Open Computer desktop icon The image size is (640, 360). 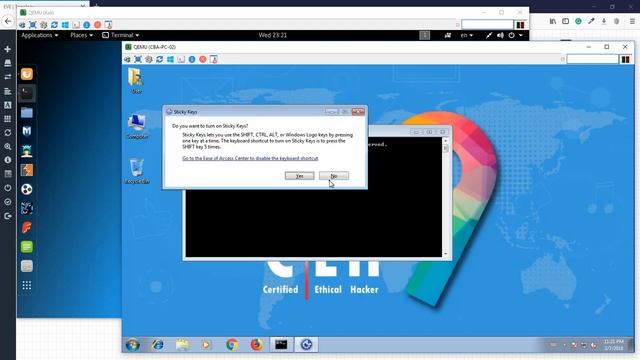(x=137, y=127)
